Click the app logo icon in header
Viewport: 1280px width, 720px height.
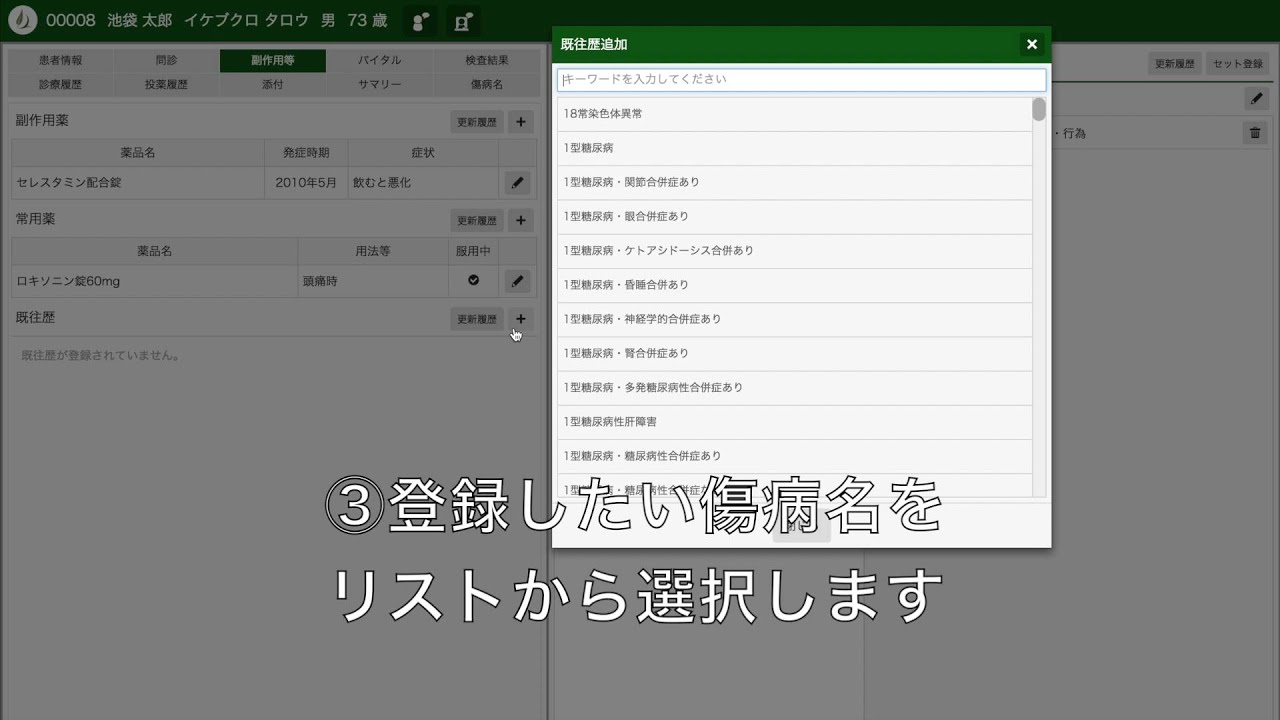coord(22,20)
